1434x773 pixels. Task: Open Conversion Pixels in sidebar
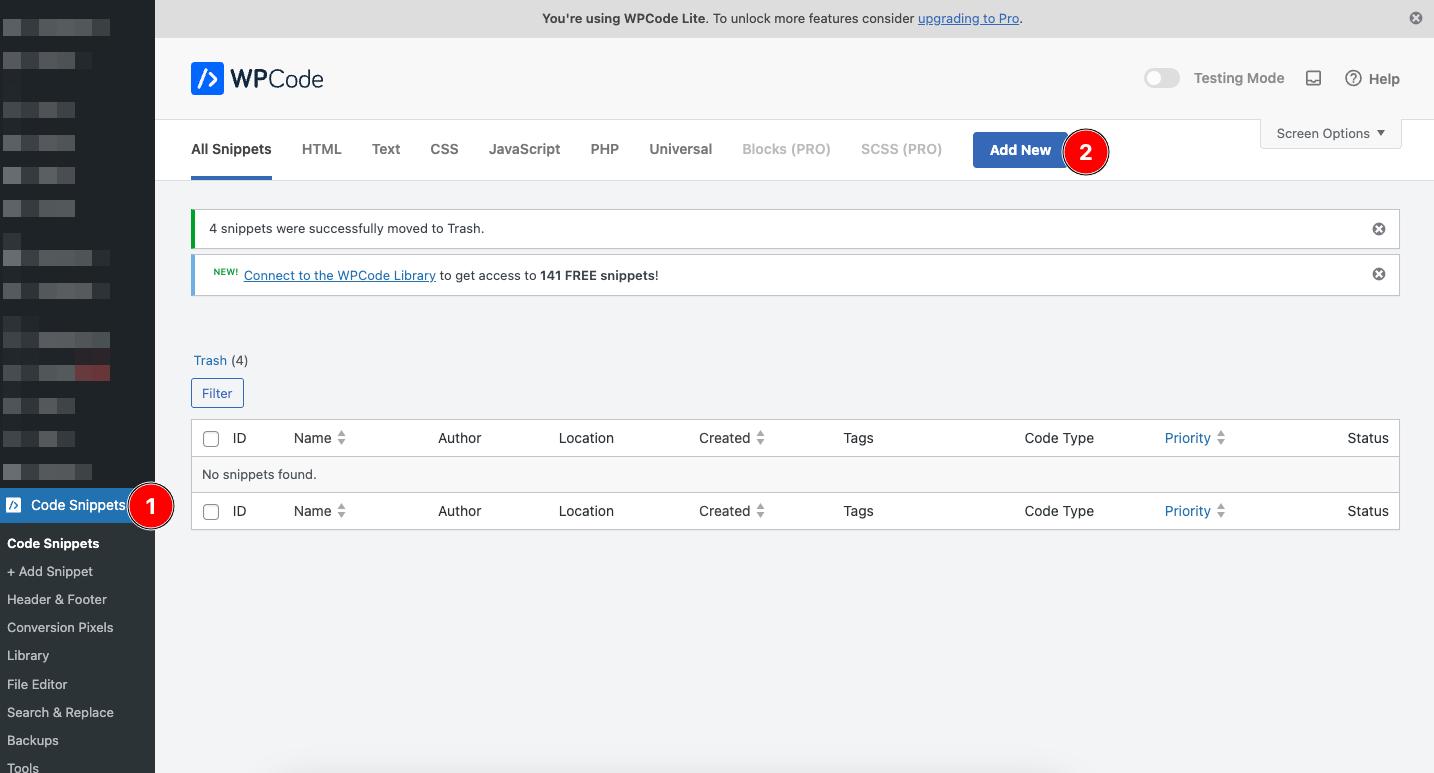click(x=60, y=627)
